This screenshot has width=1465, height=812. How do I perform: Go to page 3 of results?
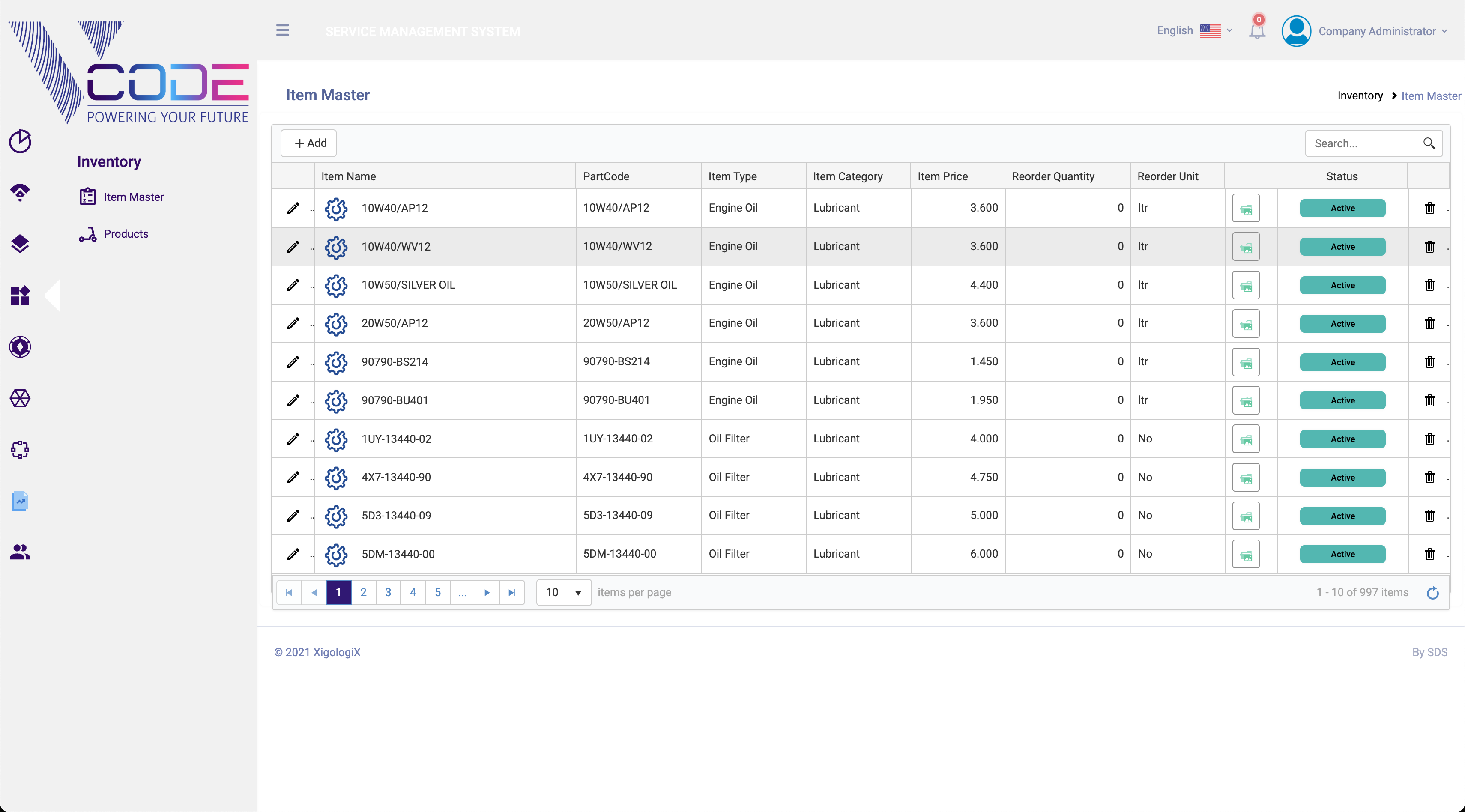pos(388,592)
